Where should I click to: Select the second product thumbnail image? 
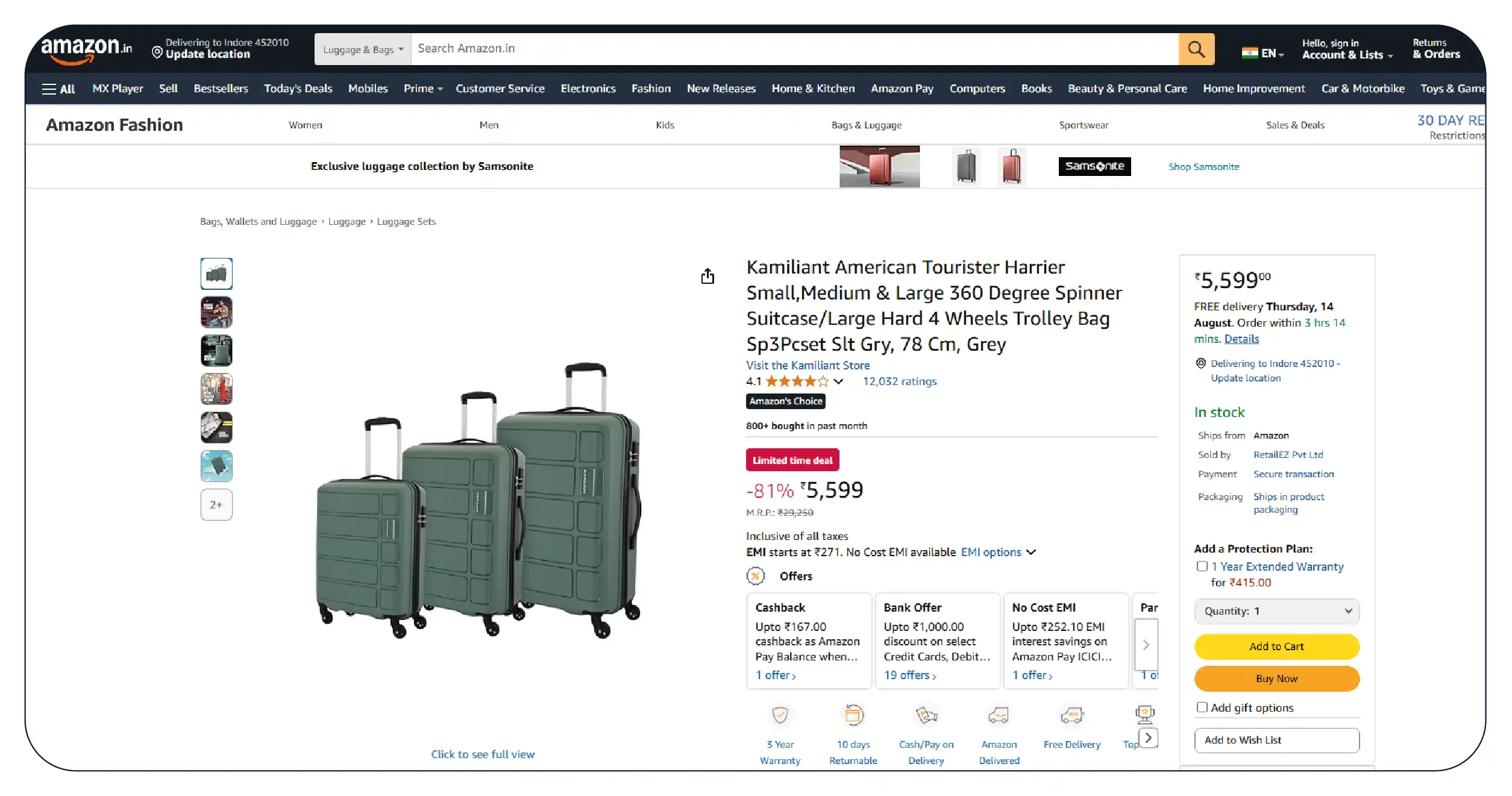pos(216,312)
